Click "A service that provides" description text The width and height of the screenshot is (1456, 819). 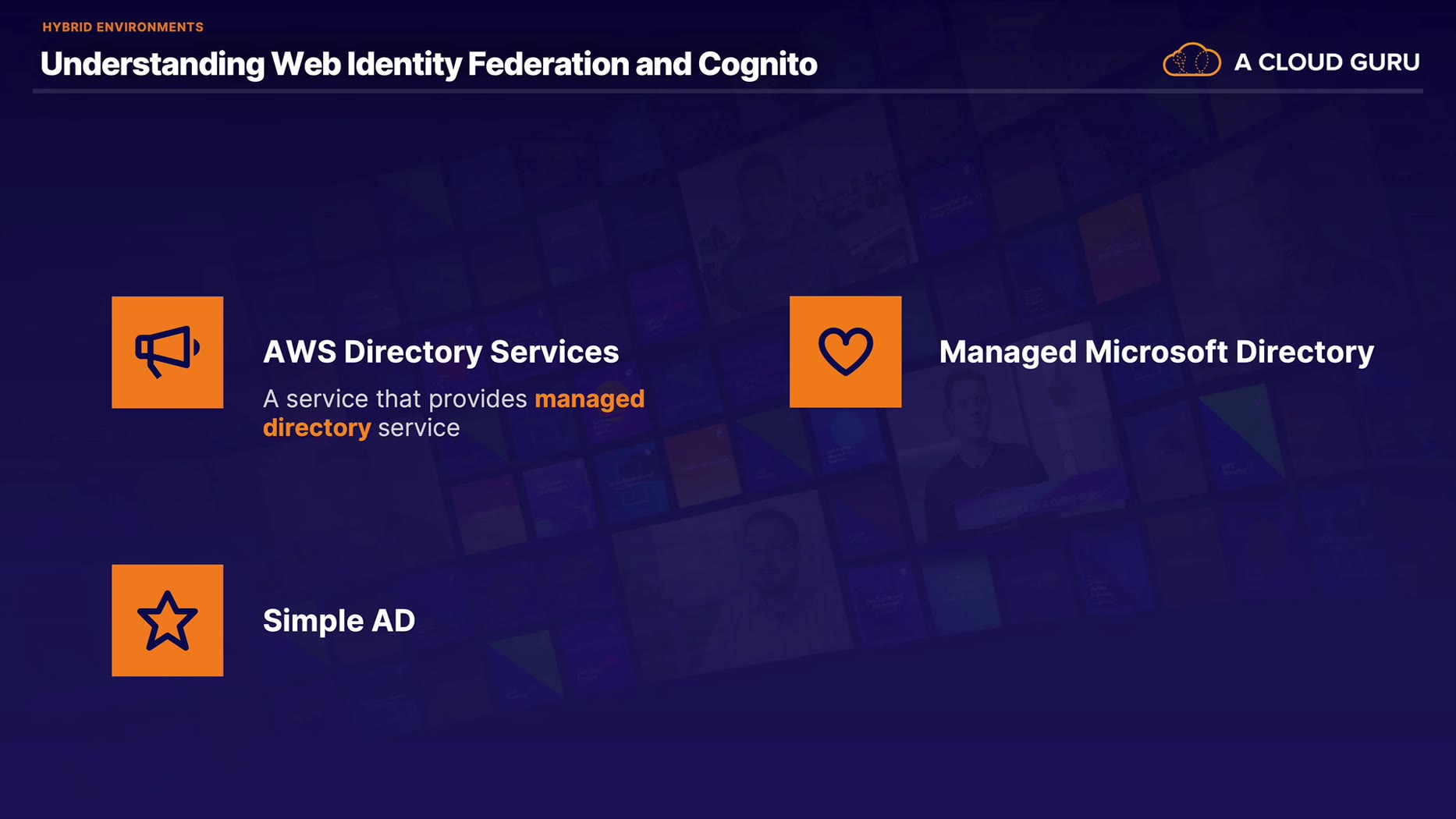396,399
